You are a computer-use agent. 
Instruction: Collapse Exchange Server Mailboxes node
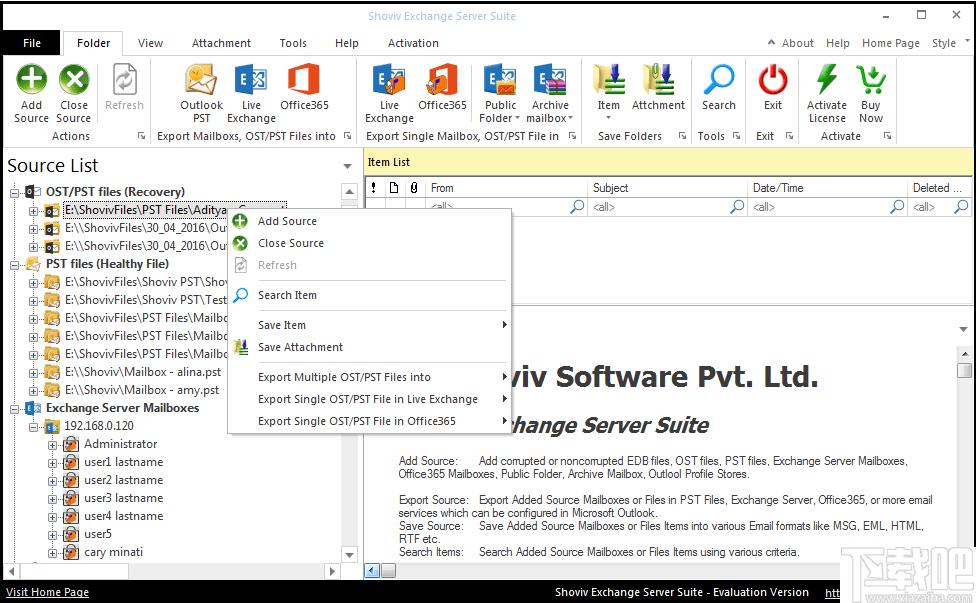[x=14, y=409]
